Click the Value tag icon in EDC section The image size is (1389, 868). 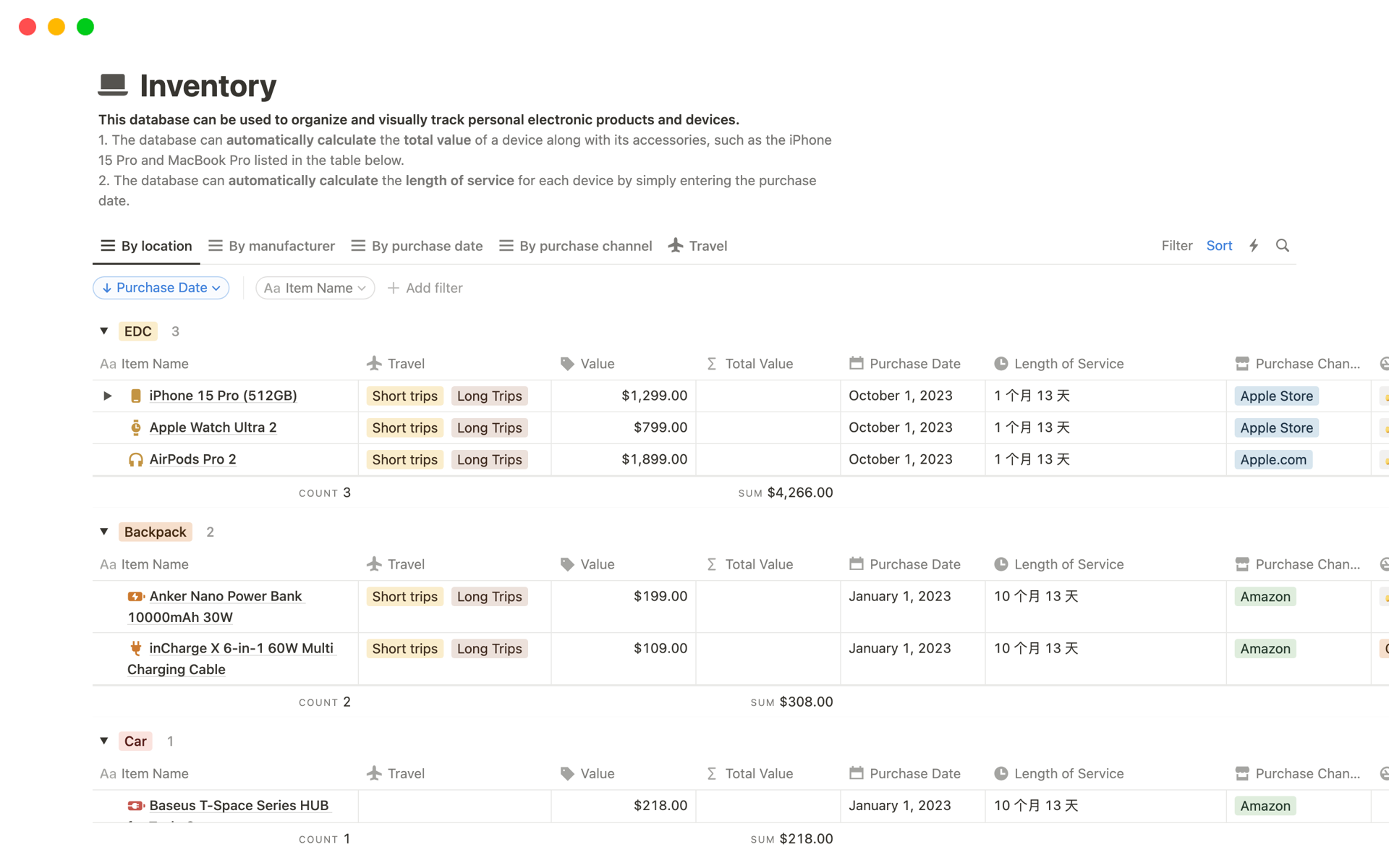568,363
